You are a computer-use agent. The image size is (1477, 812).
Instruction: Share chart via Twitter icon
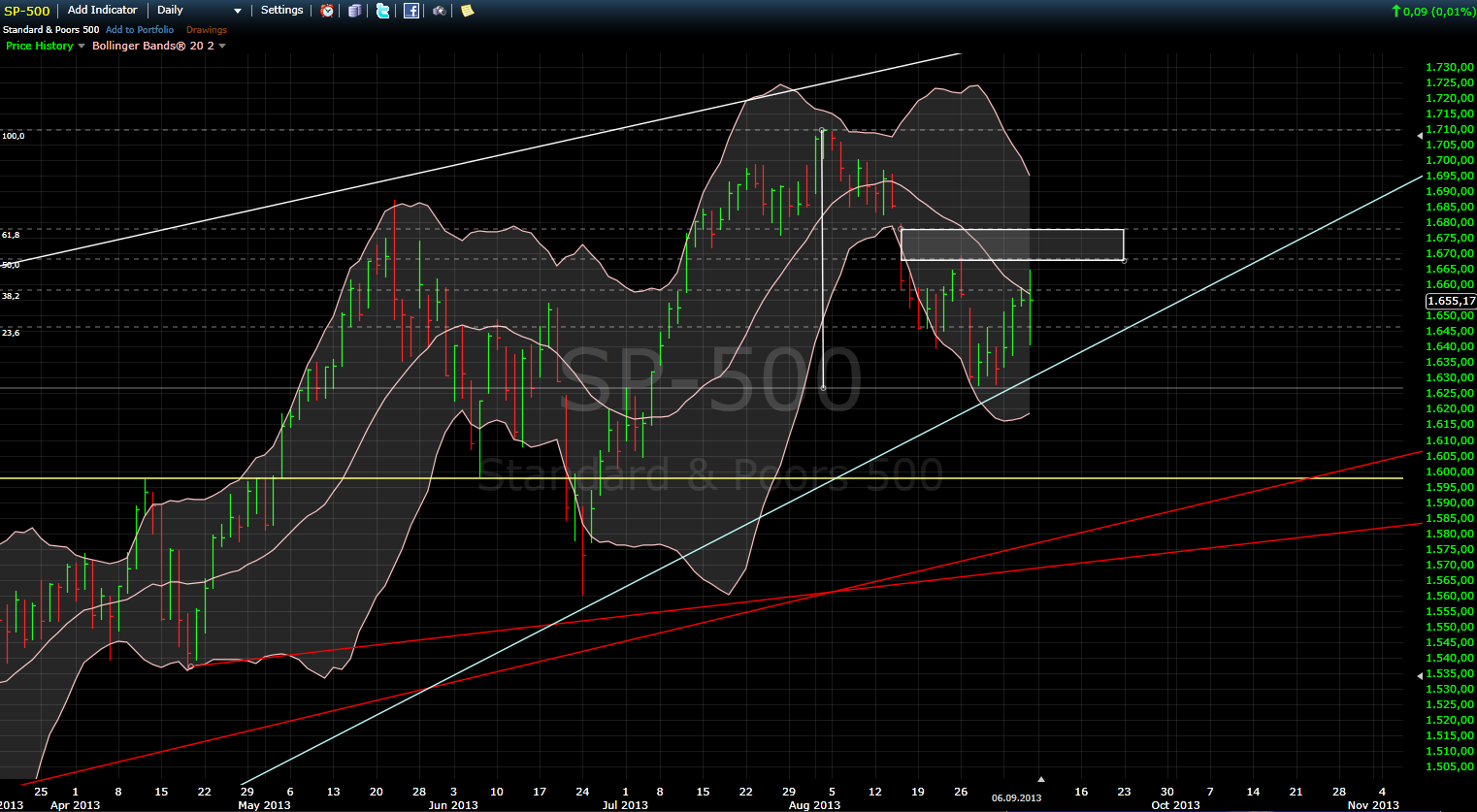(383, 11)
